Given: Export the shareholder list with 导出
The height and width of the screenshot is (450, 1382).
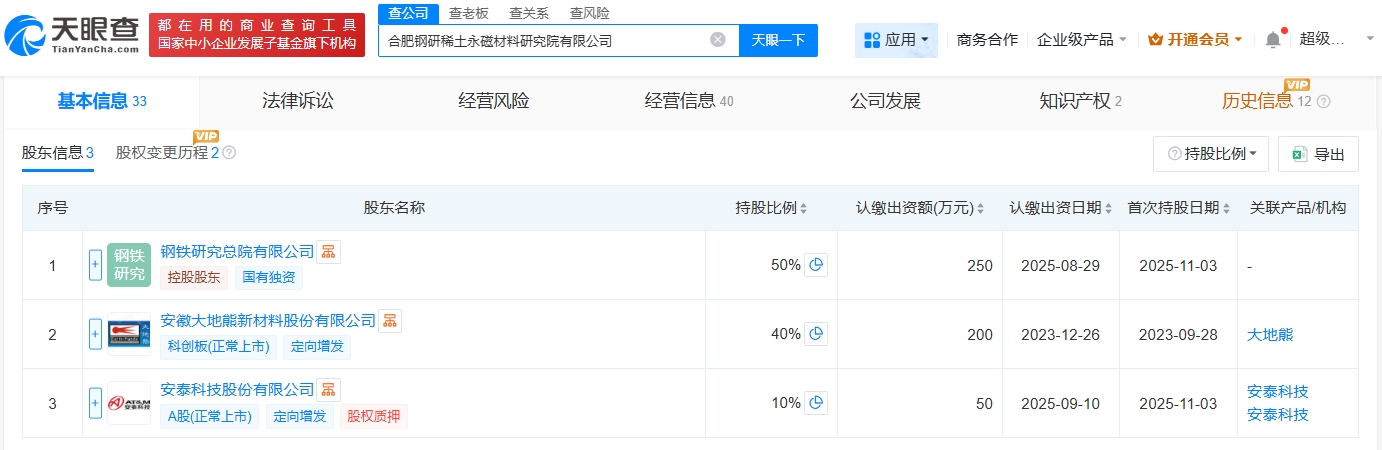Looking at the screenshot, I should pyautogui.click(x=1318, y=154).
